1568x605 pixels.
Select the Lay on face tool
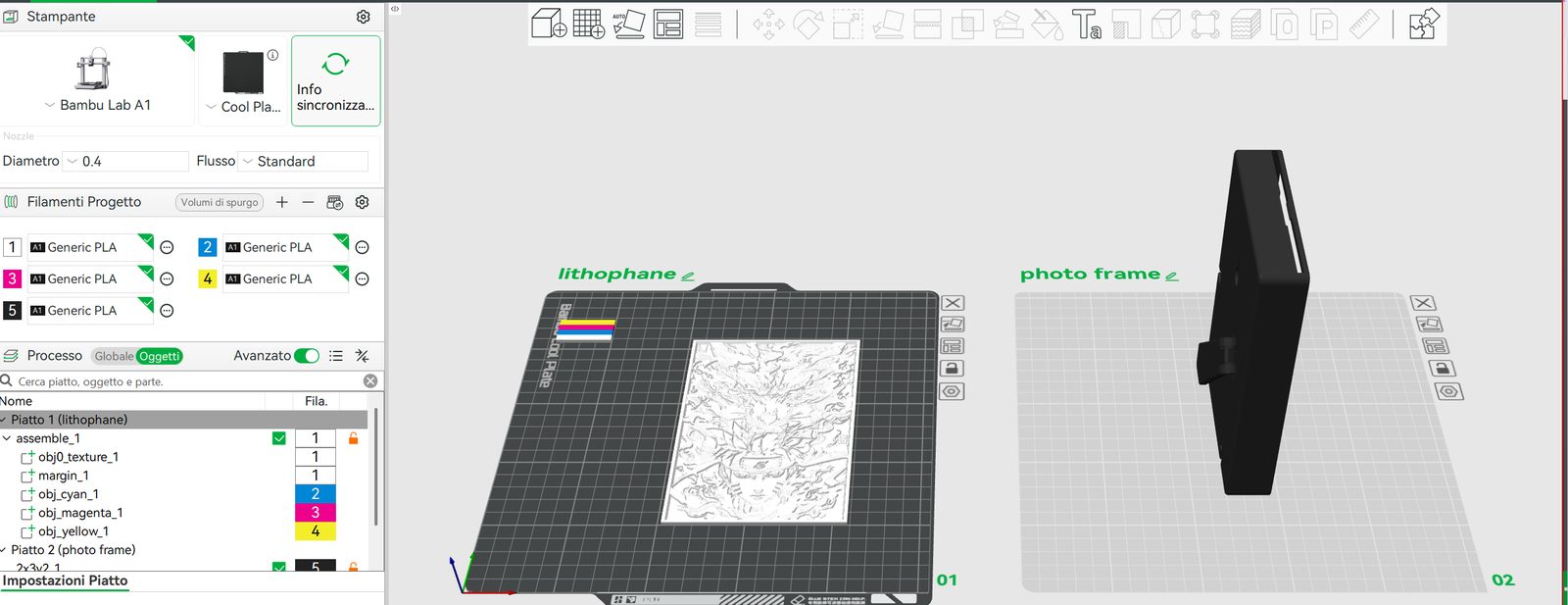click(888, 25)
